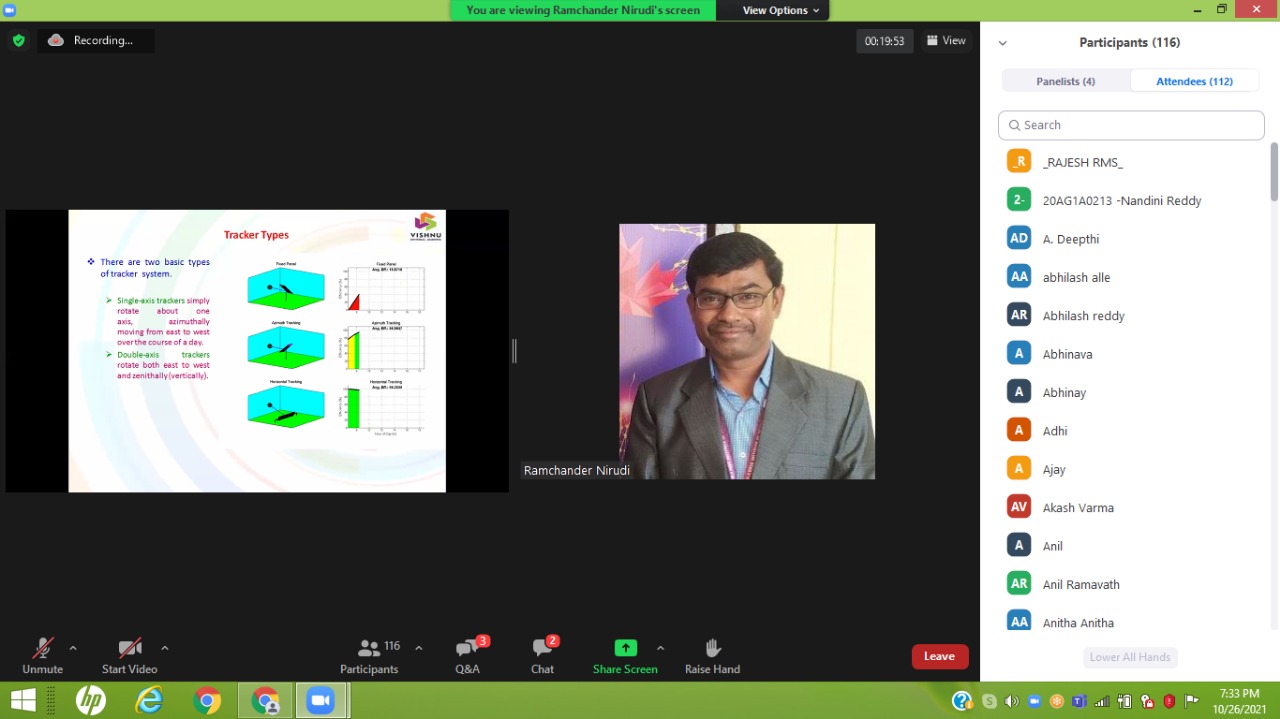
Task: Unmute the microphone
Action: (42, 656)
